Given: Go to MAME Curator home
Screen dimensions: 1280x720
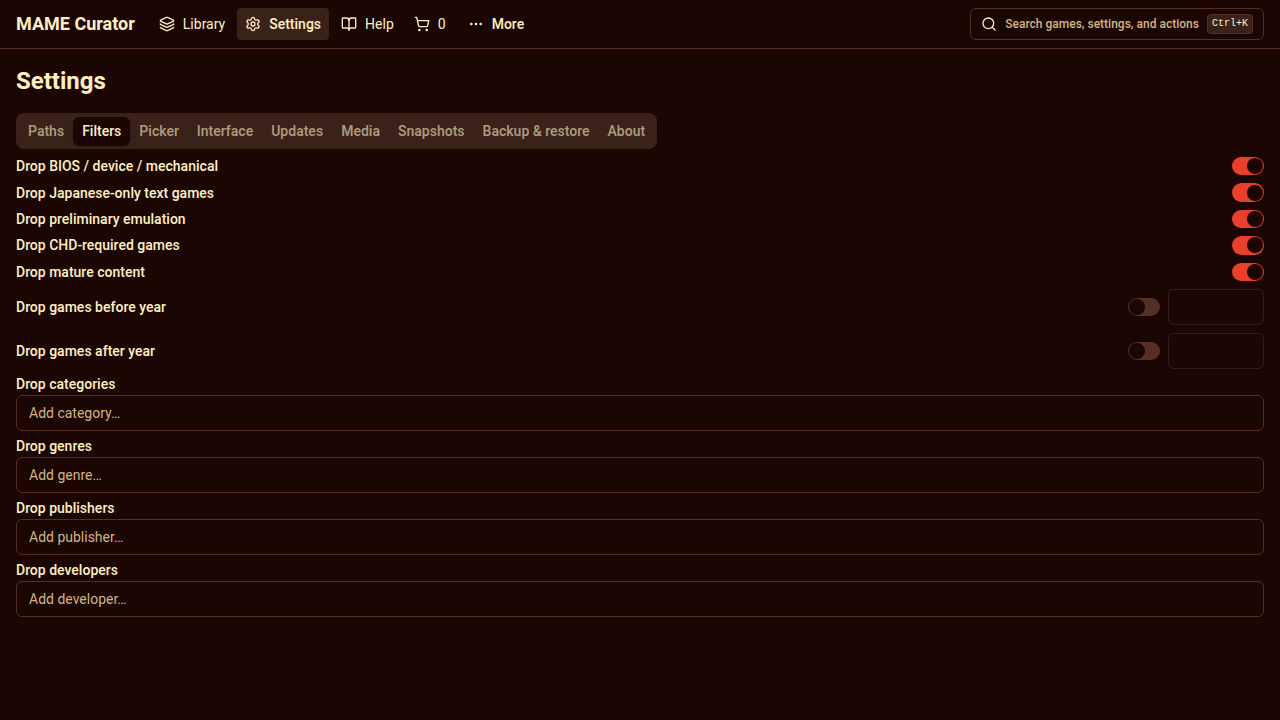Looking at the screenshot, I should click(x=75, y=24).
